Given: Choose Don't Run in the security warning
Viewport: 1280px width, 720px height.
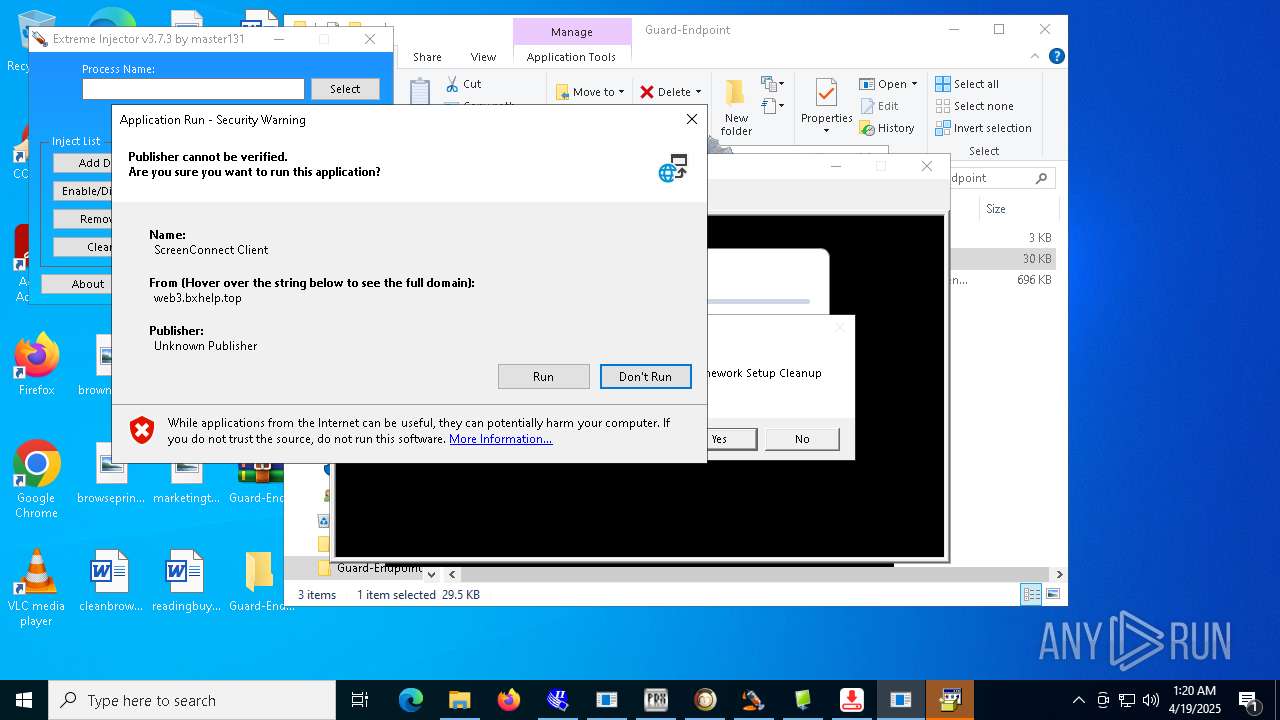Looking at the screenshot, I should 645,376.
